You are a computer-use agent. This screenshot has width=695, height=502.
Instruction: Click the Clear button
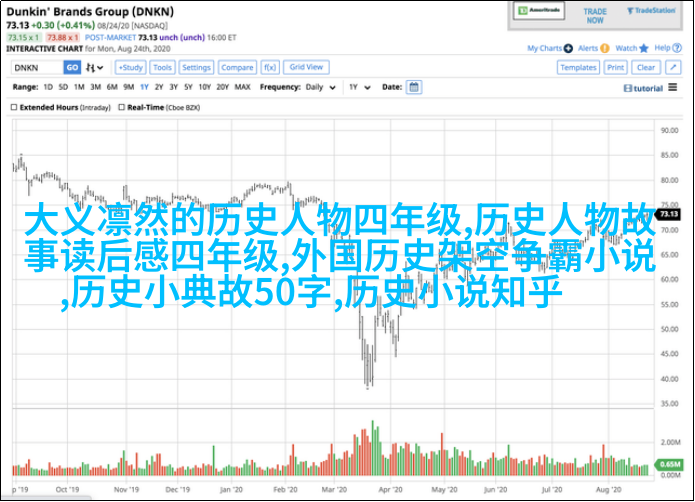646,67
